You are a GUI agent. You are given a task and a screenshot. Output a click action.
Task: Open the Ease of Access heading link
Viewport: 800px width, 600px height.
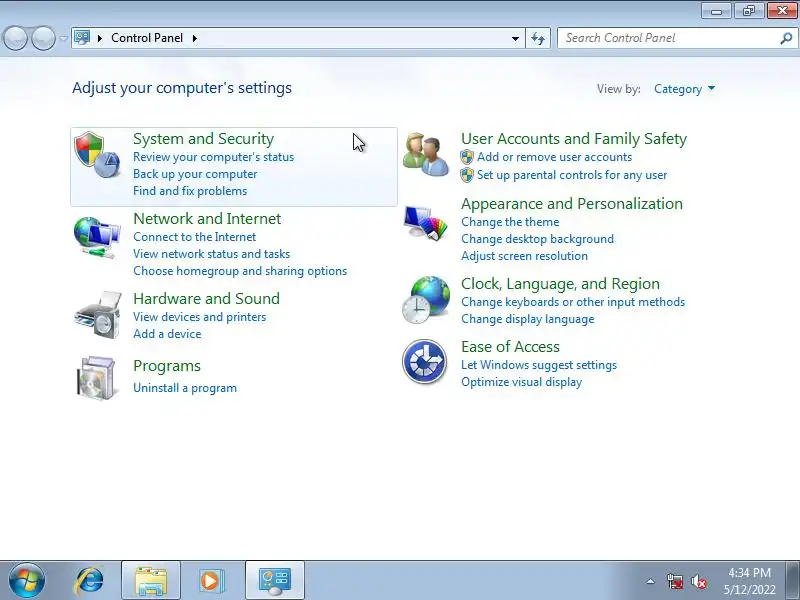pos(510,347)
